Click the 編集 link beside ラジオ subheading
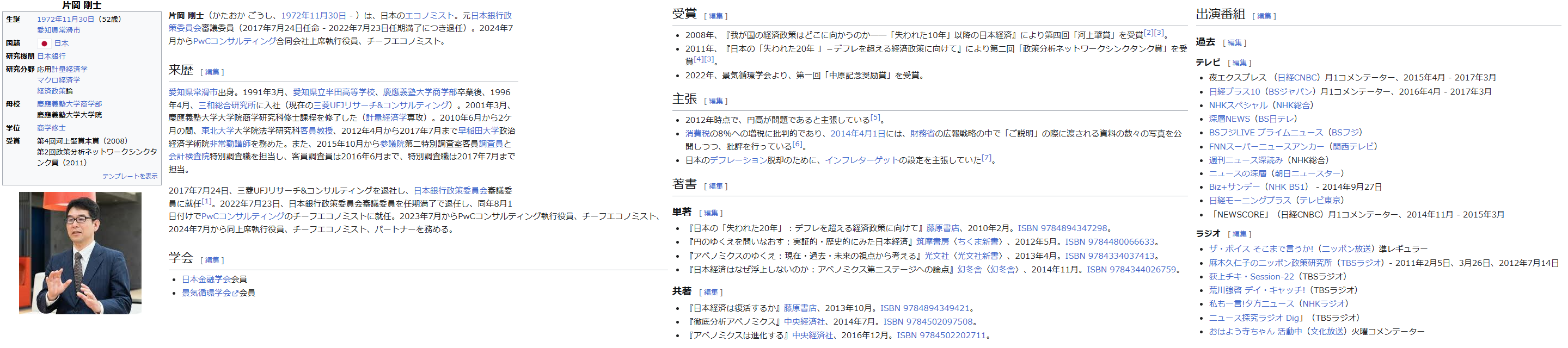The height and width of the screenshot is (348, 1568). click(1239, 234)
